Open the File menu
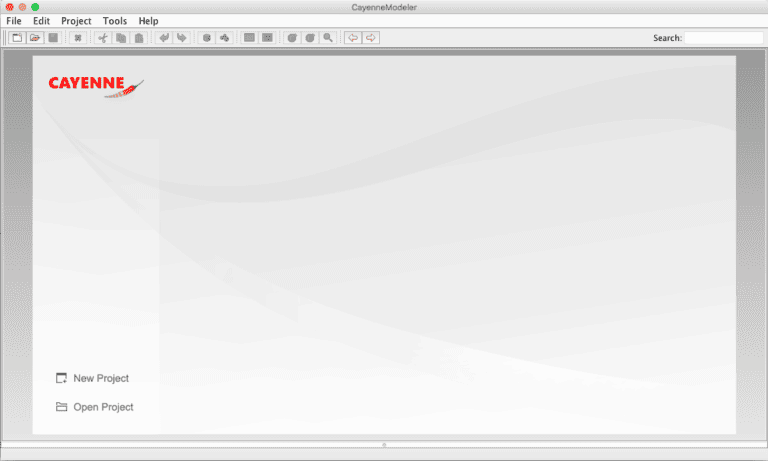Image resolution: width=768 pixels, height=461 pixels. (14, 21)
